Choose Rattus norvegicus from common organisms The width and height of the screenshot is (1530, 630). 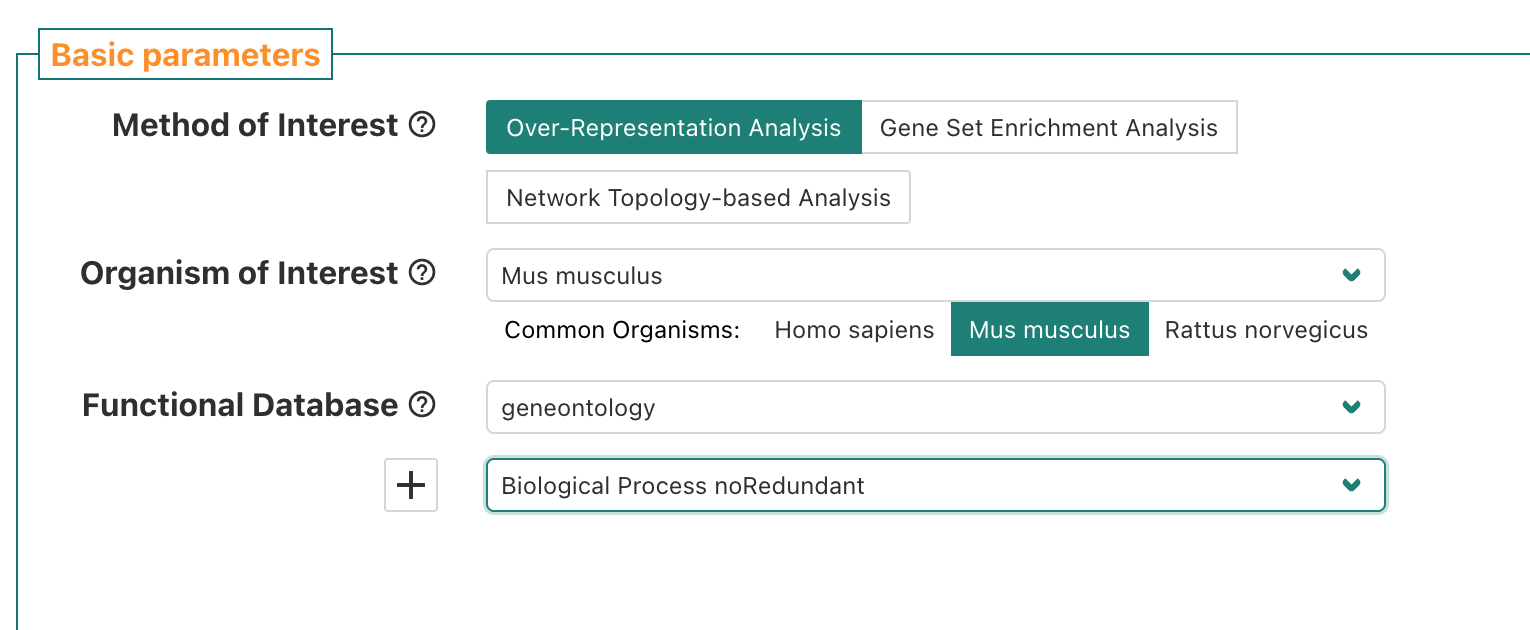pyautogui.click(x=1266, y=330)
